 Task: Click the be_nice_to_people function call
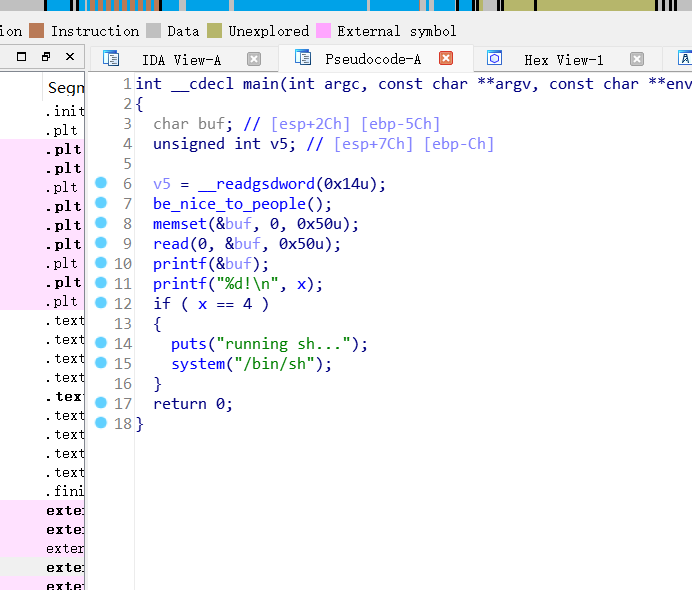click(229, 204)
